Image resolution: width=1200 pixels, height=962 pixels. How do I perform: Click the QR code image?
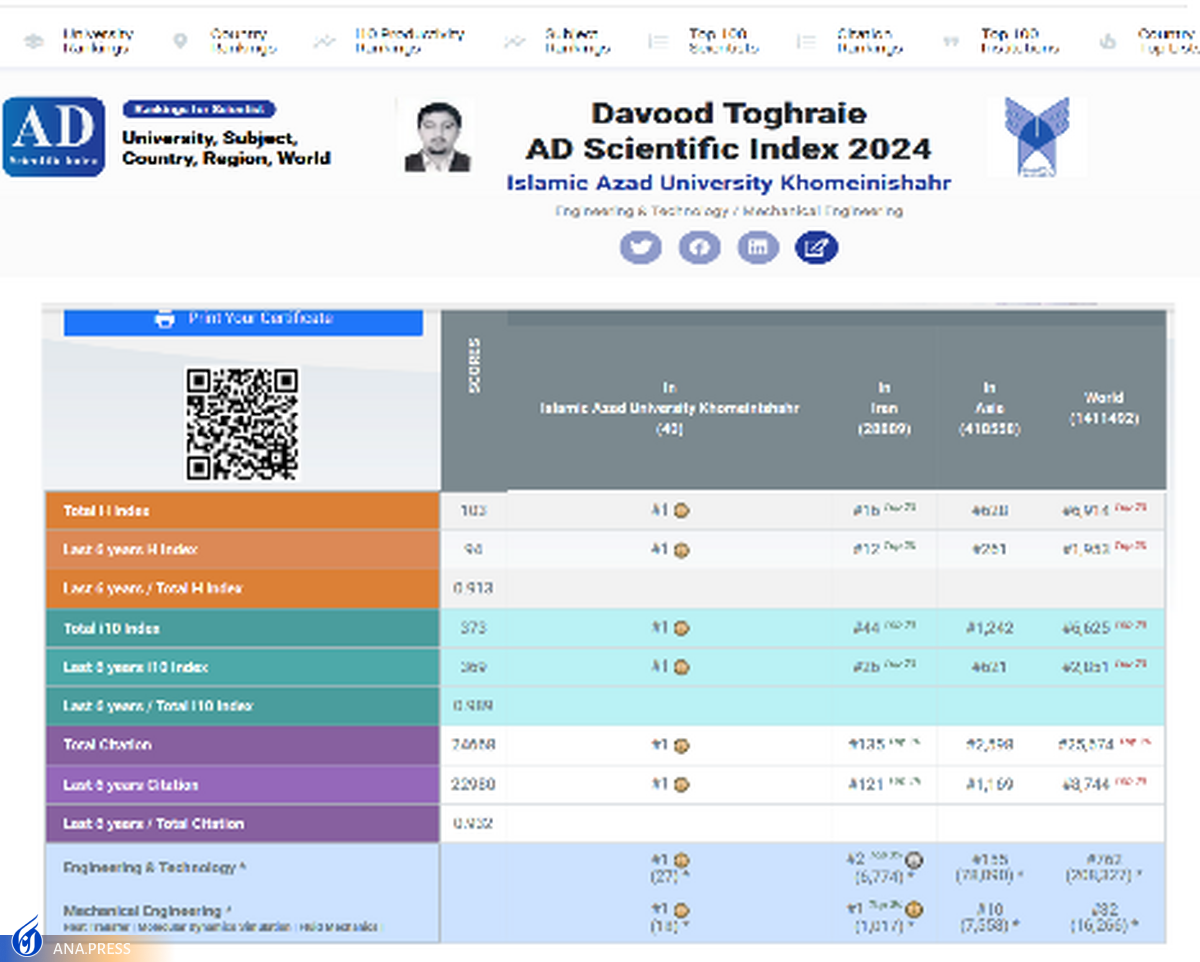click(242, 424)
